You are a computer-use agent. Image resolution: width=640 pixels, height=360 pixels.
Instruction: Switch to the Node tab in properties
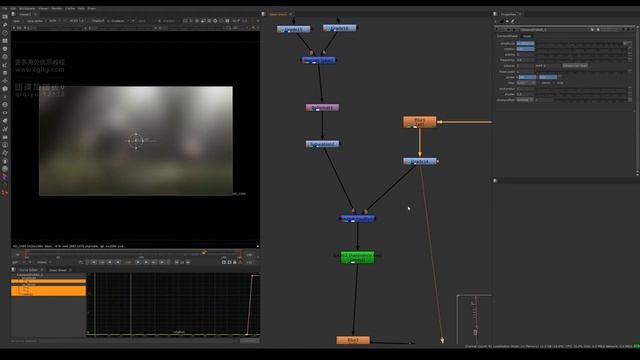point(527,36)
